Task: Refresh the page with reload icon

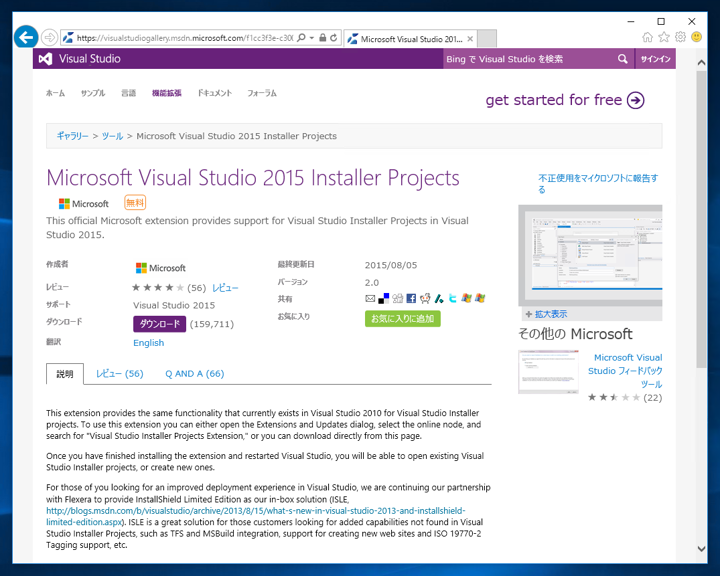Action: pos(335,38)
